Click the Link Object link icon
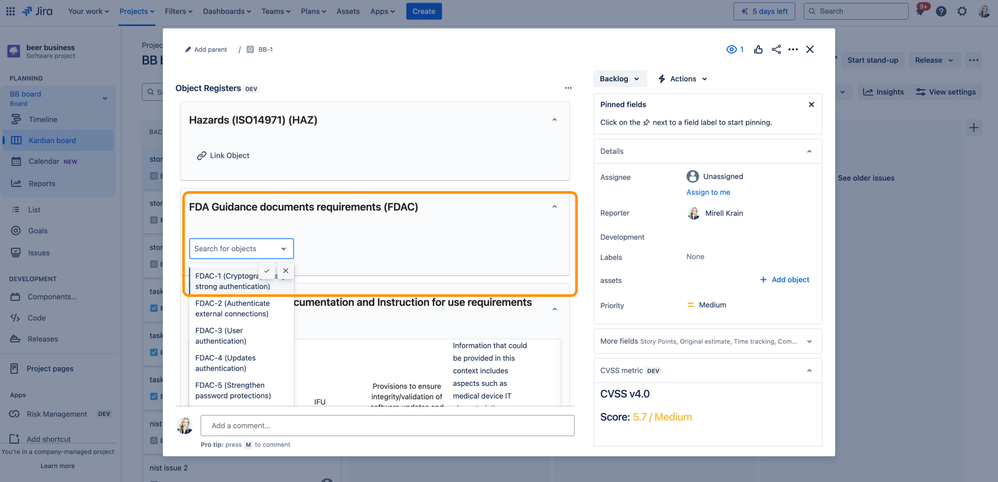 (202, 155)
